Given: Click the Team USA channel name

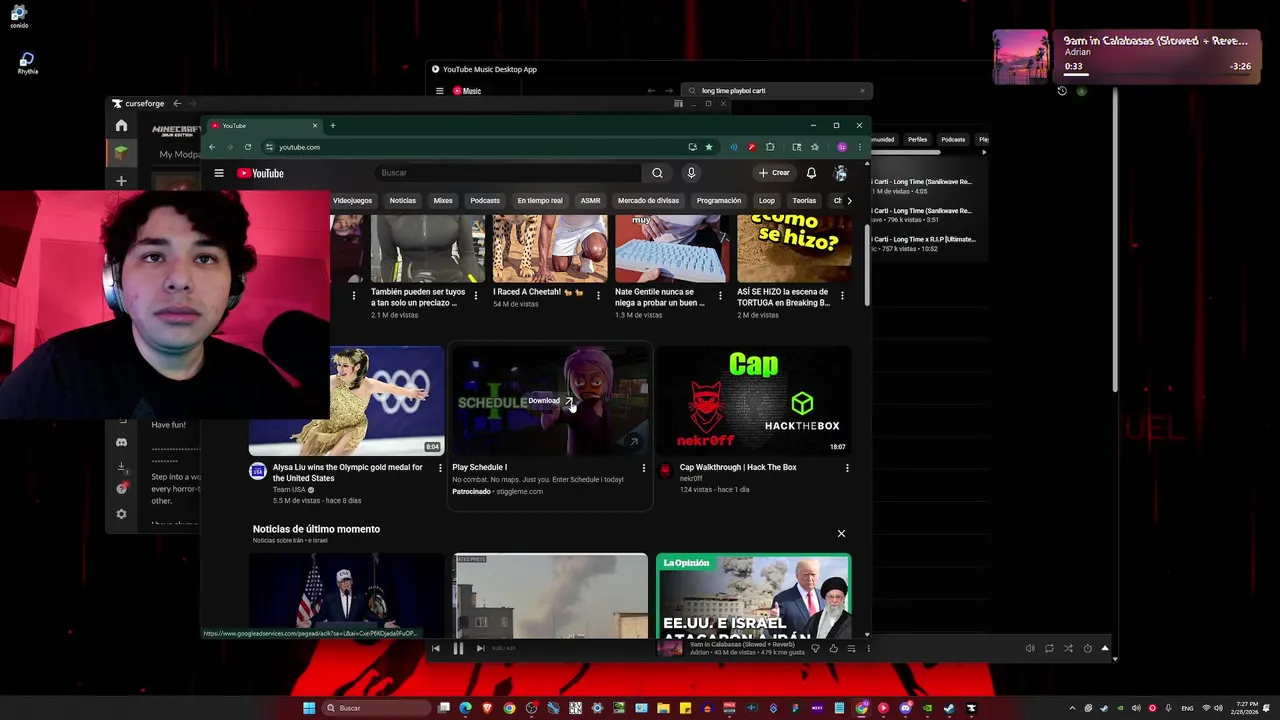Looking at the screenshot, I should tap(289, 490).
